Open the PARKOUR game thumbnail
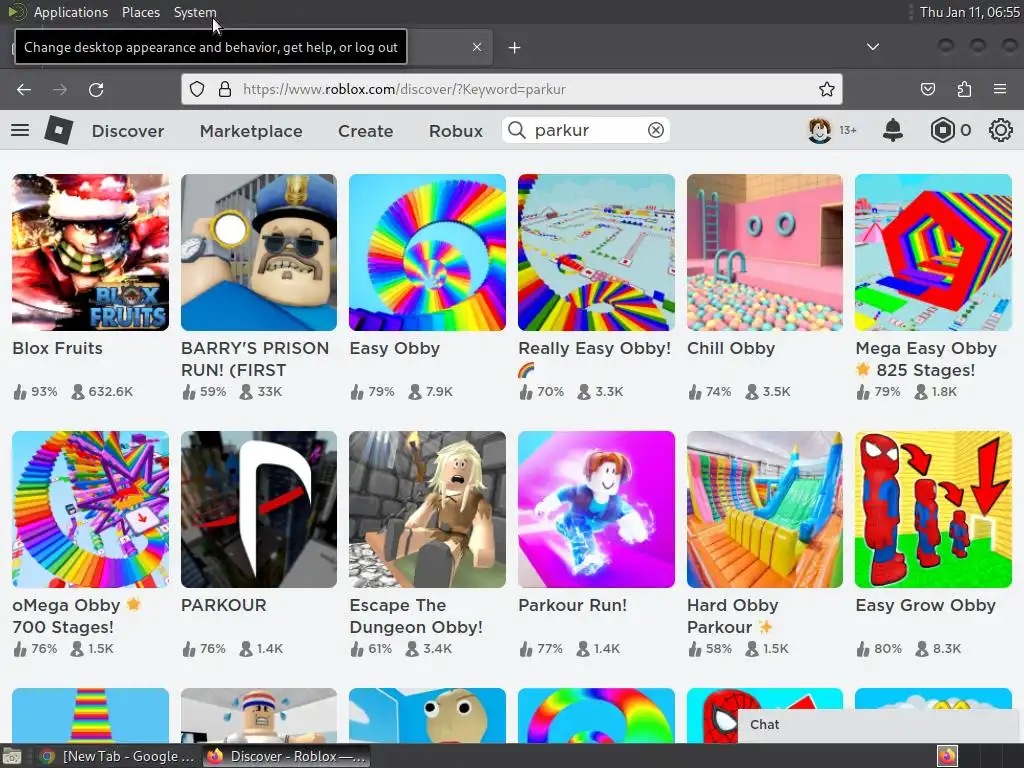 tap(259, 509)
